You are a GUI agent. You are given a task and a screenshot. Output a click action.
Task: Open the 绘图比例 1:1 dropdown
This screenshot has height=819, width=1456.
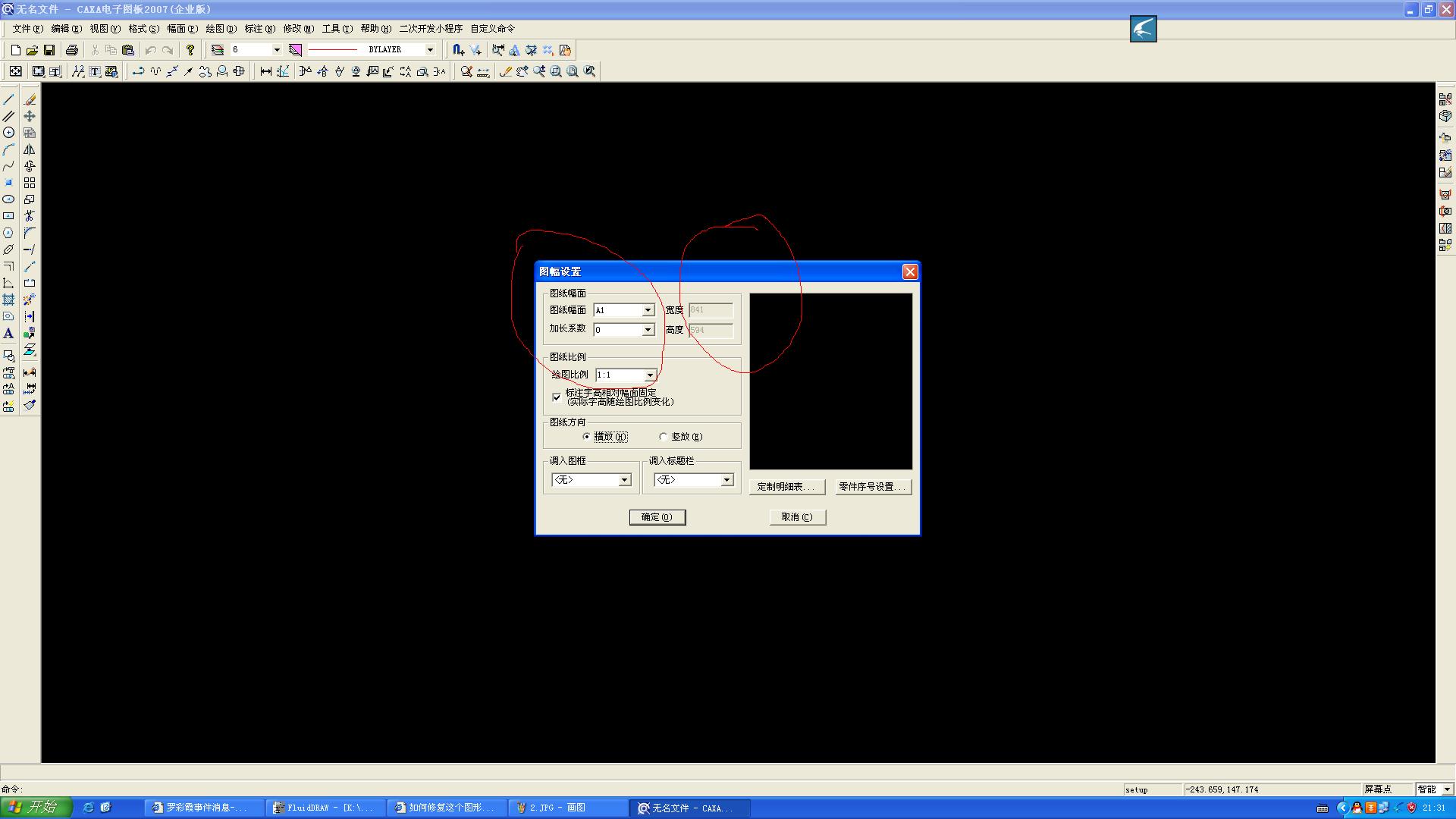(x=649, y=375)
